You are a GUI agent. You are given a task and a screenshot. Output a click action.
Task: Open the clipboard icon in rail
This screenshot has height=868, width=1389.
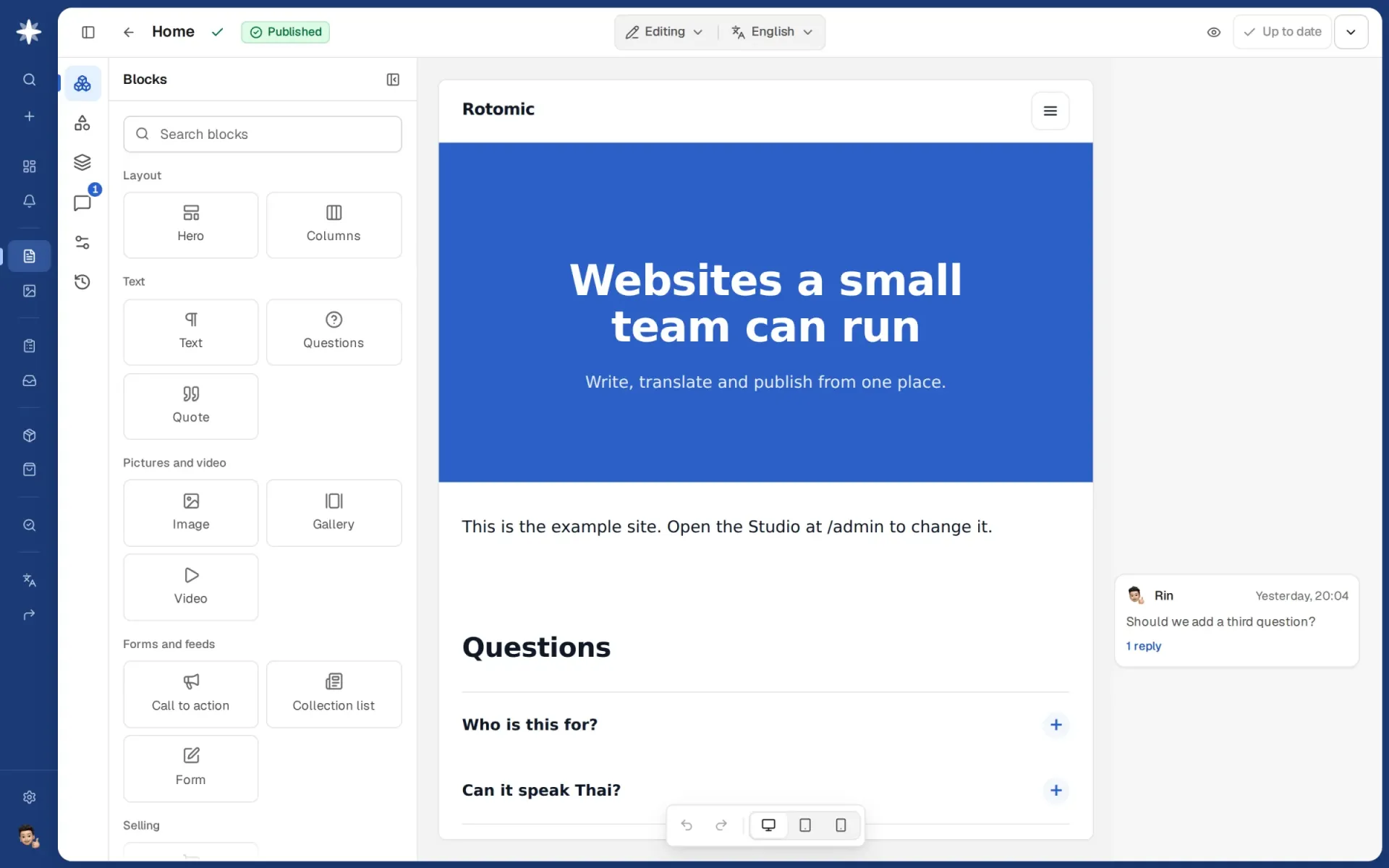[29, 346]
